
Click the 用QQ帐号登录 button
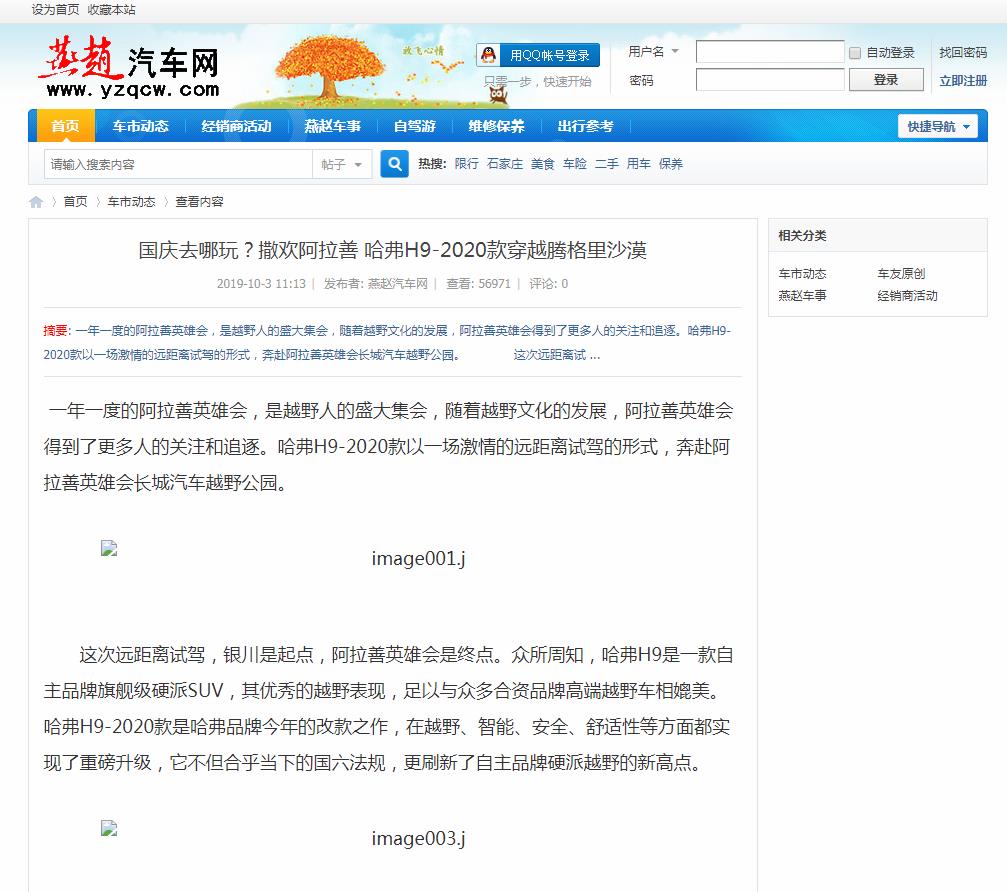point(538,55)
